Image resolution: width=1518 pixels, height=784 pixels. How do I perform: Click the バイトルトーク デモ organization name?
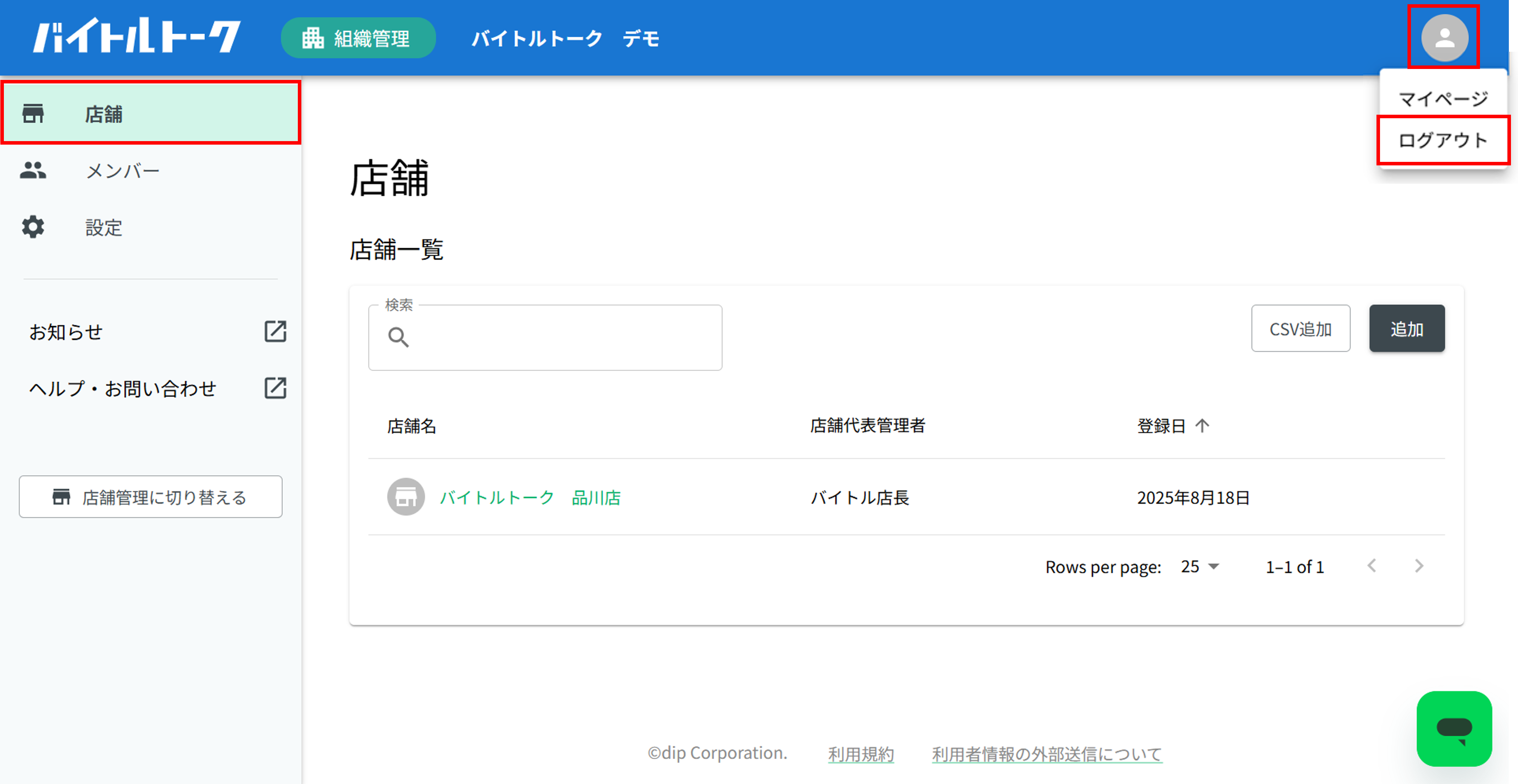(x=565, y=38)
